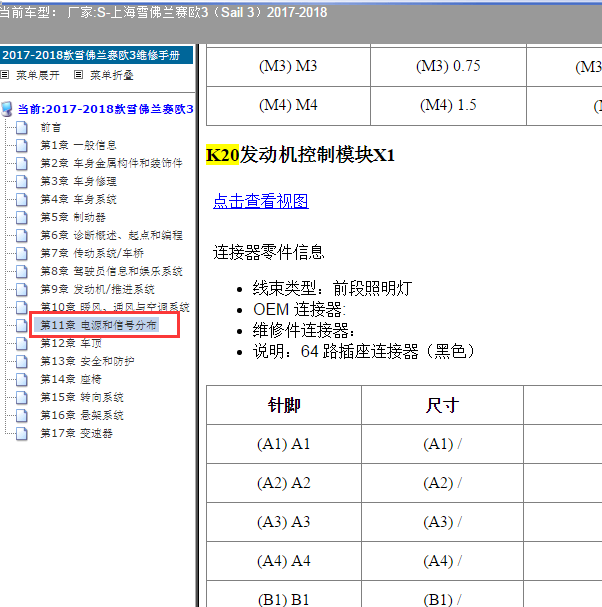Click page icon next to 第6章 诊断概述
Screen dimensions: 602x607
(22, 235)
